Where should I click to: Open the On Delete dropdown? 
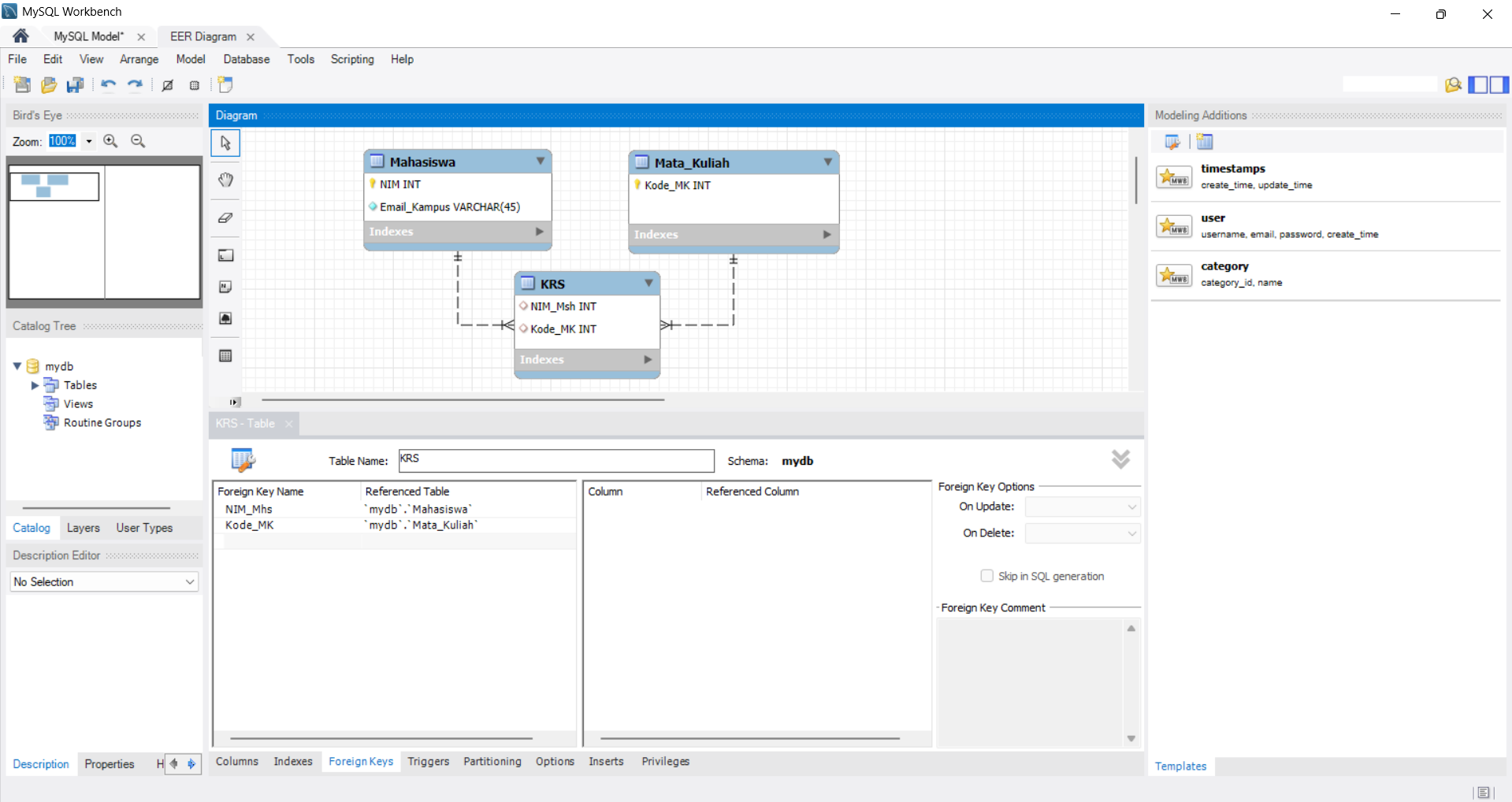tap(1083, 533)
